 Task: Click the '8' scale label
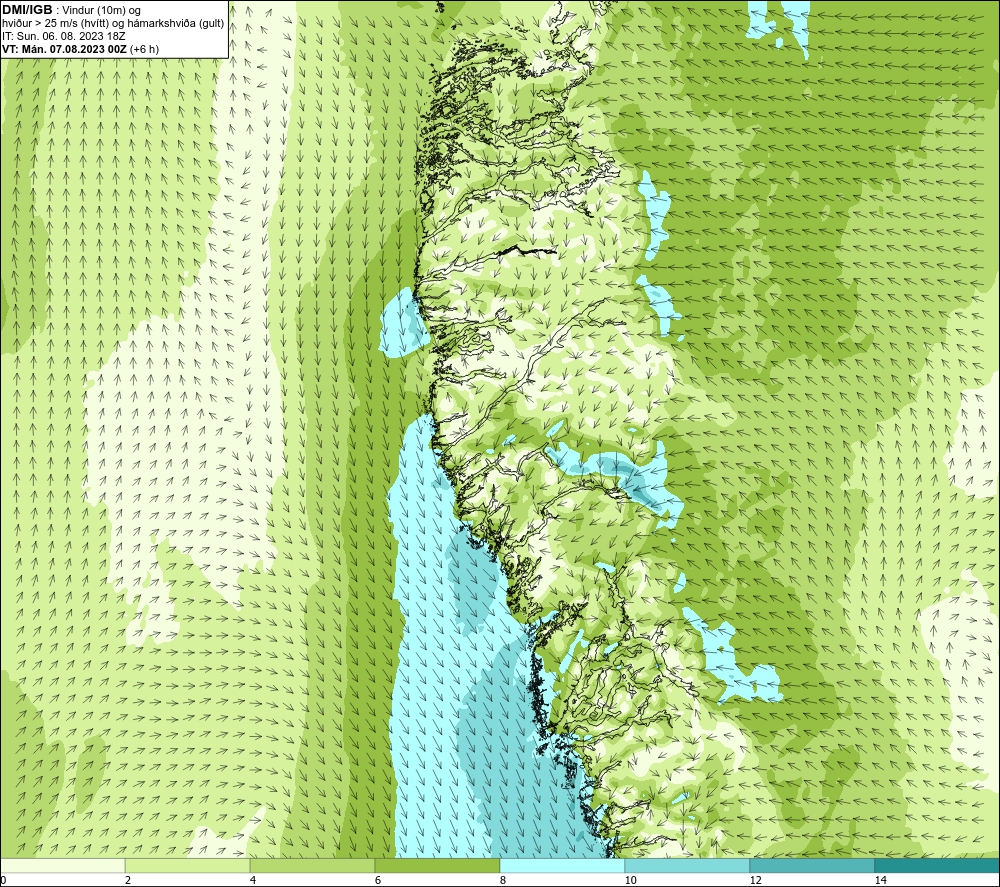[503, 880]
